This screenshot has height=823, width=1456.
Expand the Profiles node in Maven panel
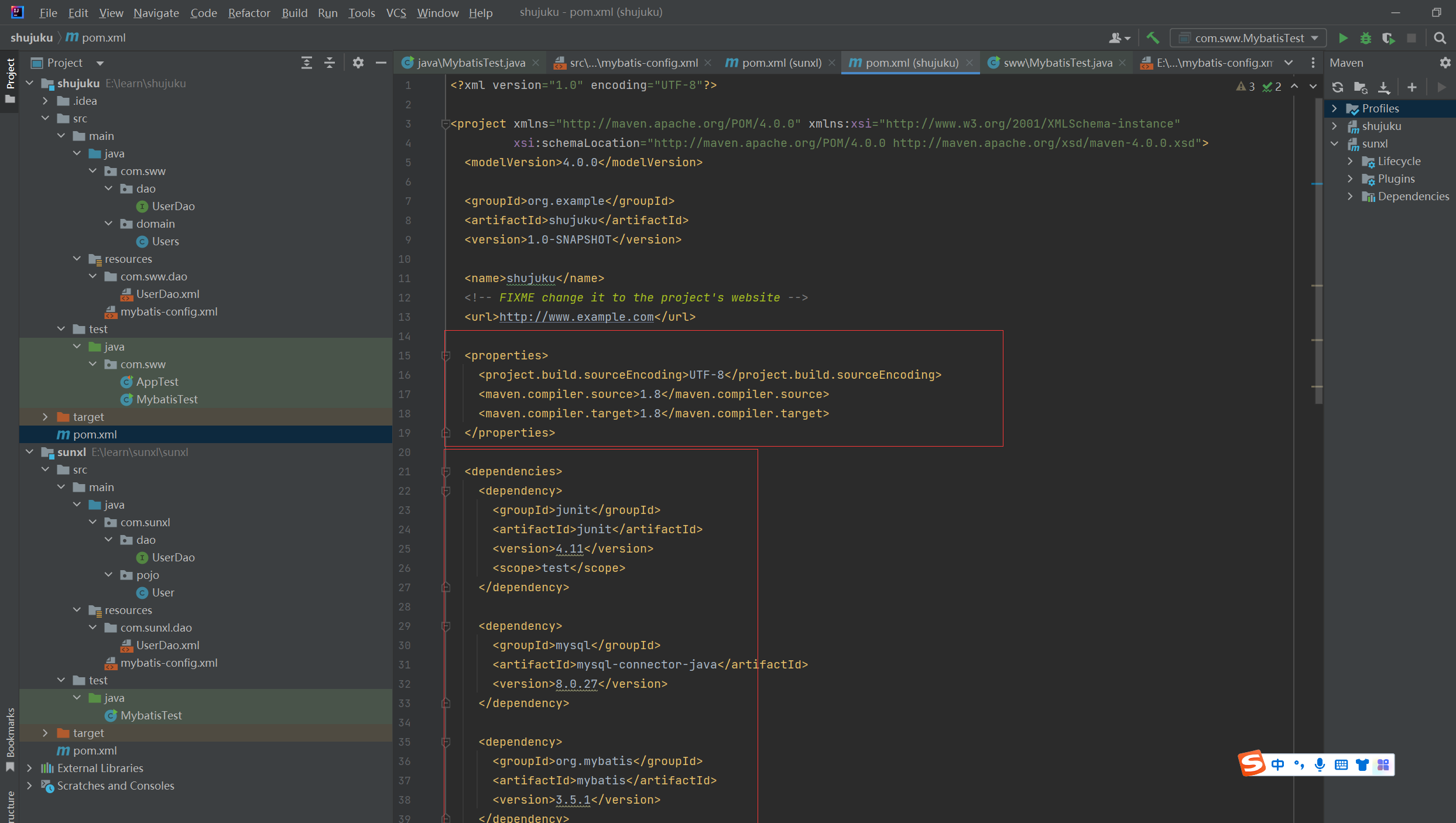pyautogui.click(x=1335, y=108)
